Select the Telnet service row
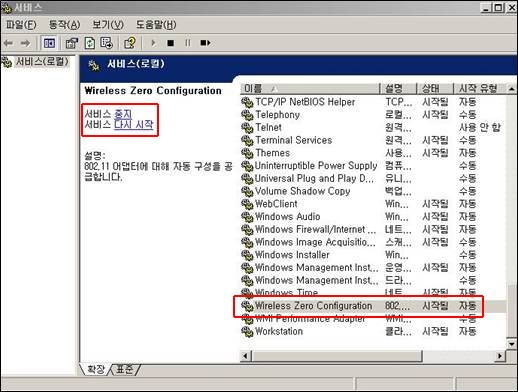Image resolution: width=518 pixels, height=392 pixels. pos(373,128)
